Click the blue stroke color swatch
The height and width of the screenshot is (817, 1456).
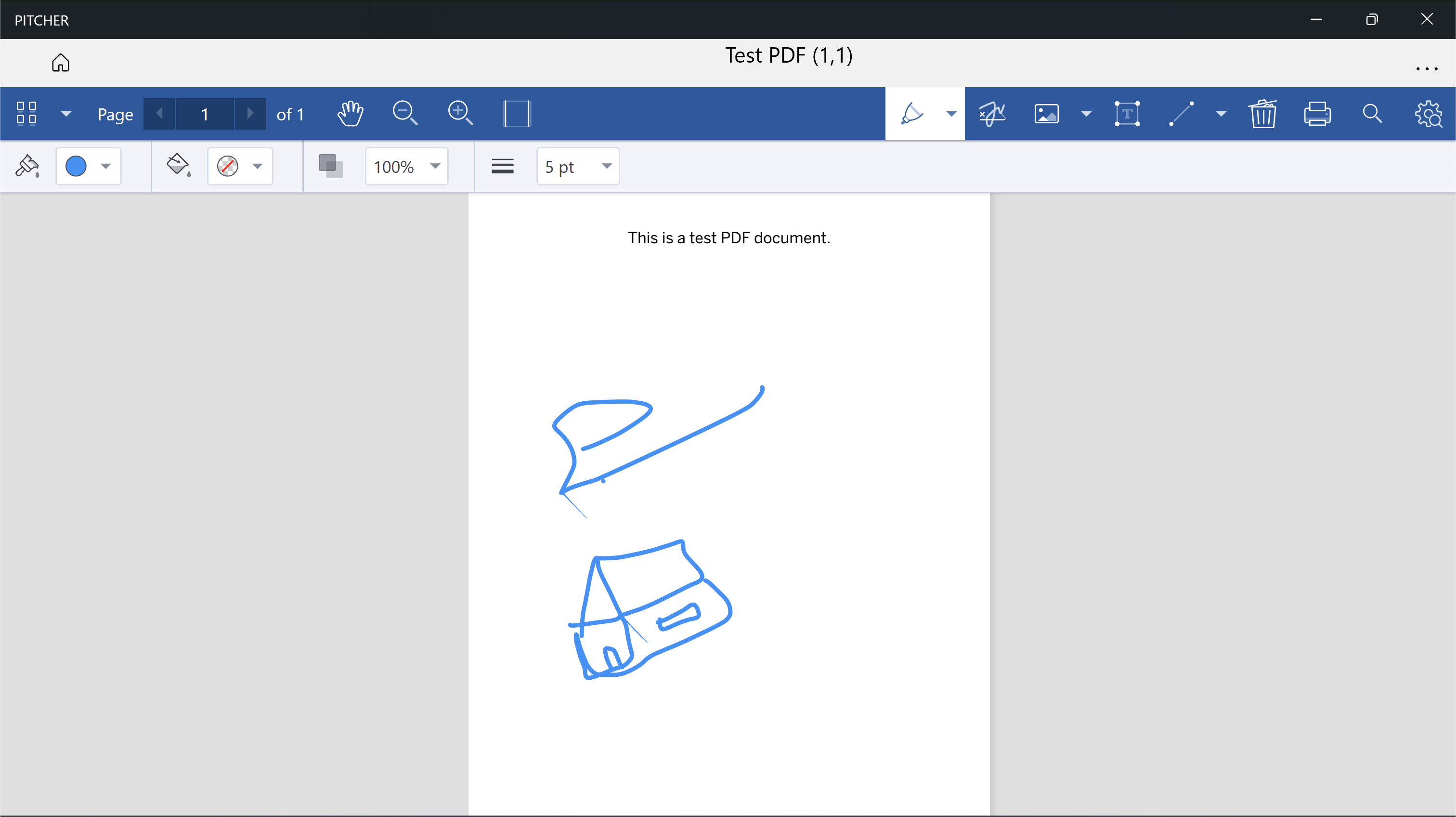tap(76, 166)
